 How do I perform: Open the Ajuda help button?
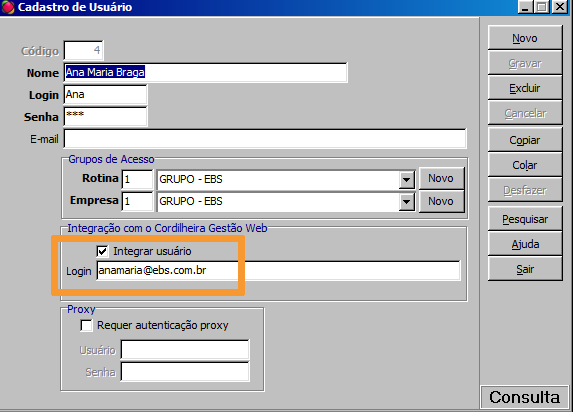[525, 244]
